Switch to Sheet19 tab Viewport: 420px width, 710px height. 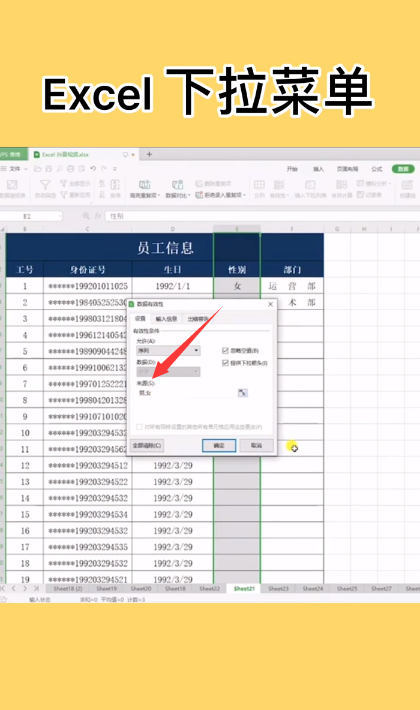pos(107,589)
